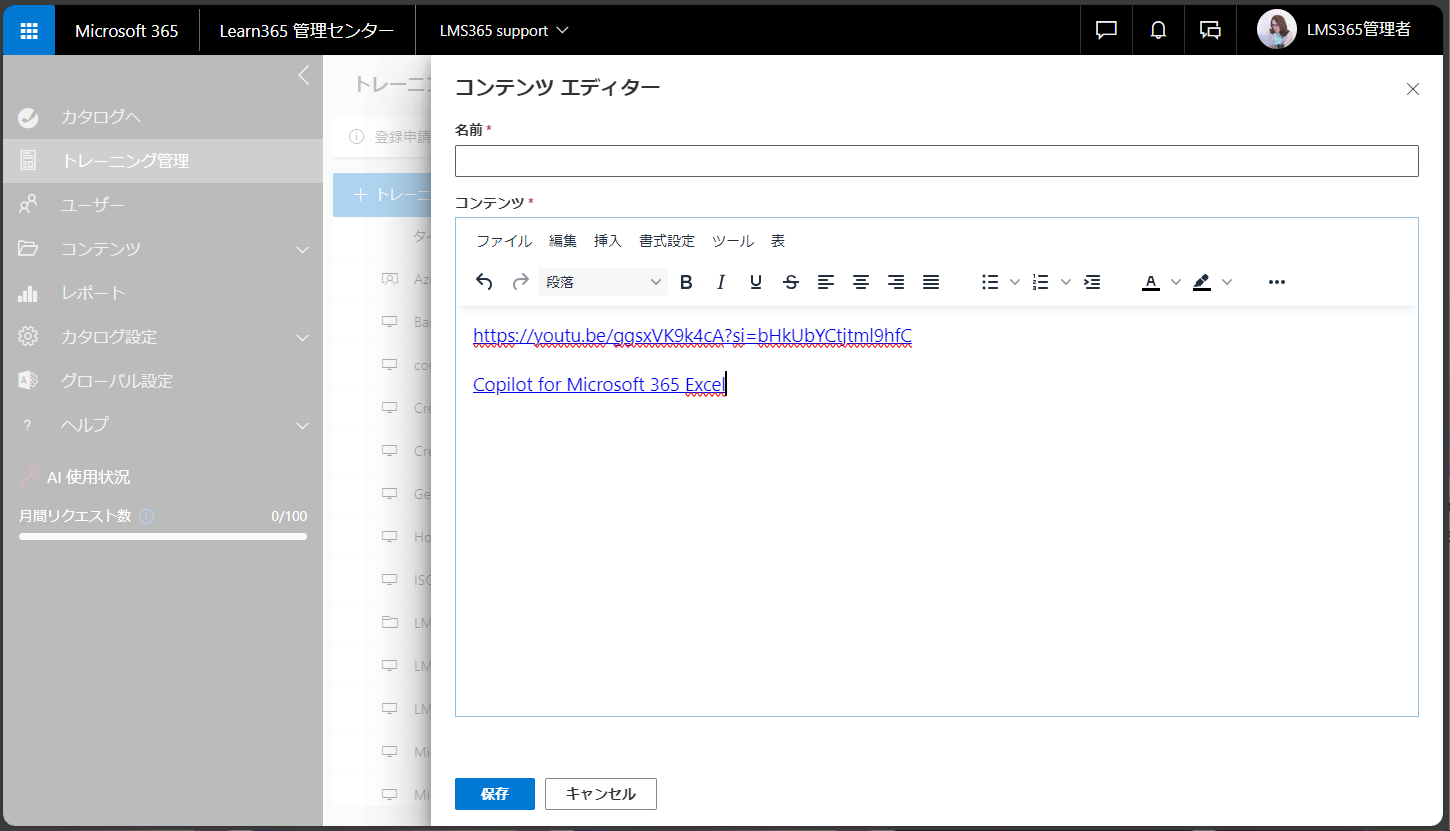Screen dimensions: 1450x831
Task: Click the 月間リクエスト数 usage progress bar
Action: point(163,537)
